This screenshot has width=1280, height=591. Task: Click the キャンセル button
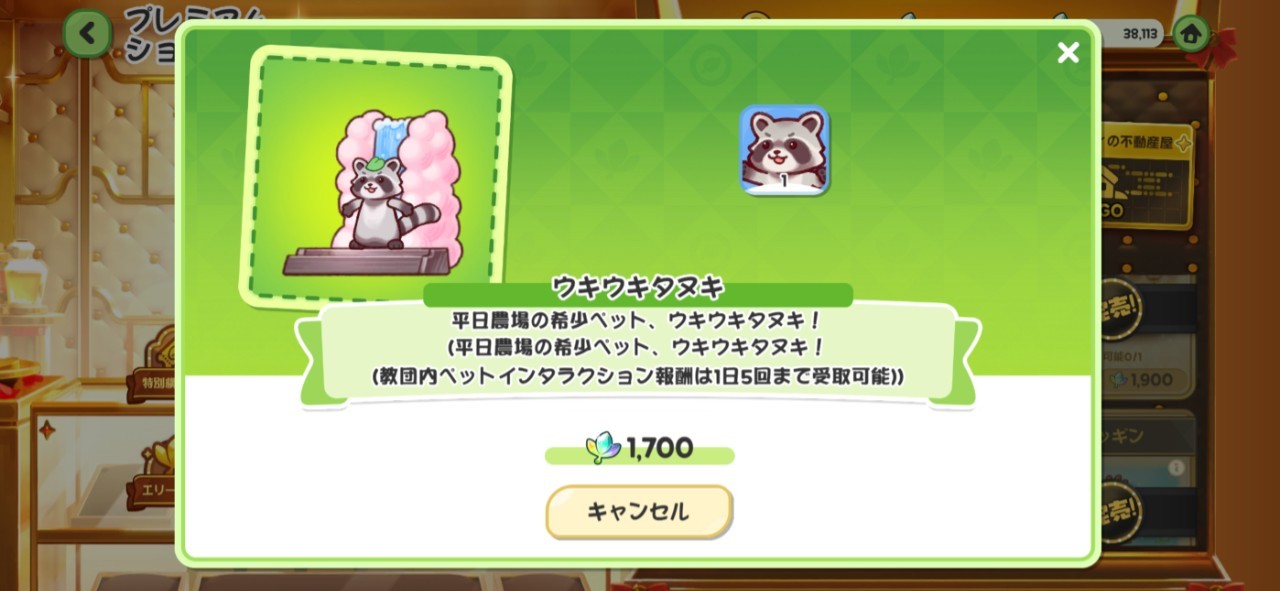click(639, 512)
